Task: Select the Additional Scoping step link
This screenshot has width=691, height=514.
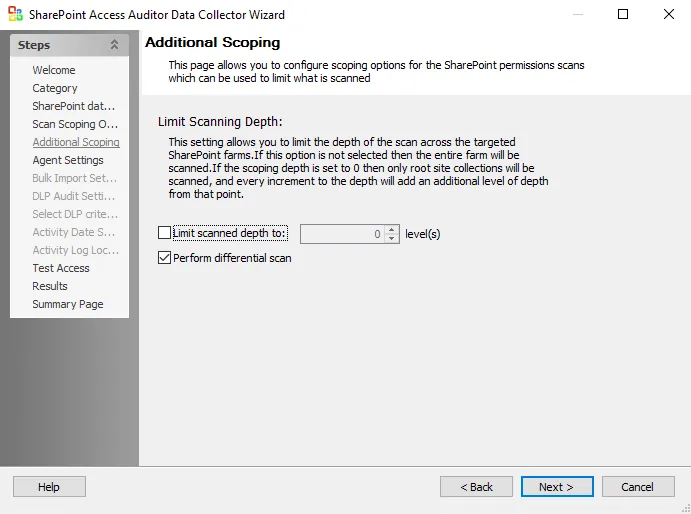Action: [x=76, y=142]
